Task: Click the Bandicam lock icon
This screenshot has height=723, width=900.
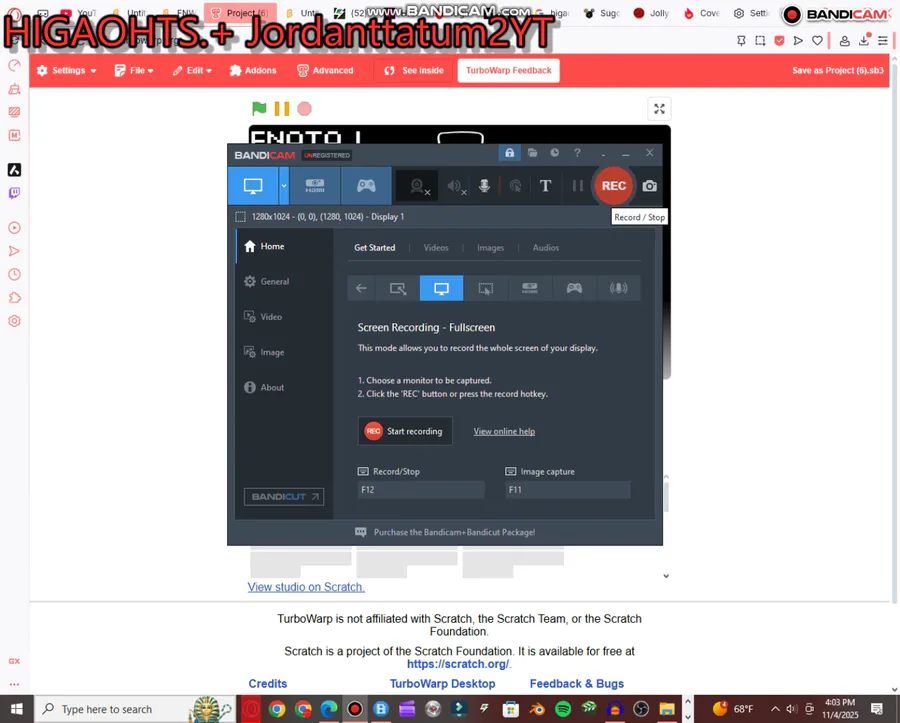Action: tap(509, 153)
